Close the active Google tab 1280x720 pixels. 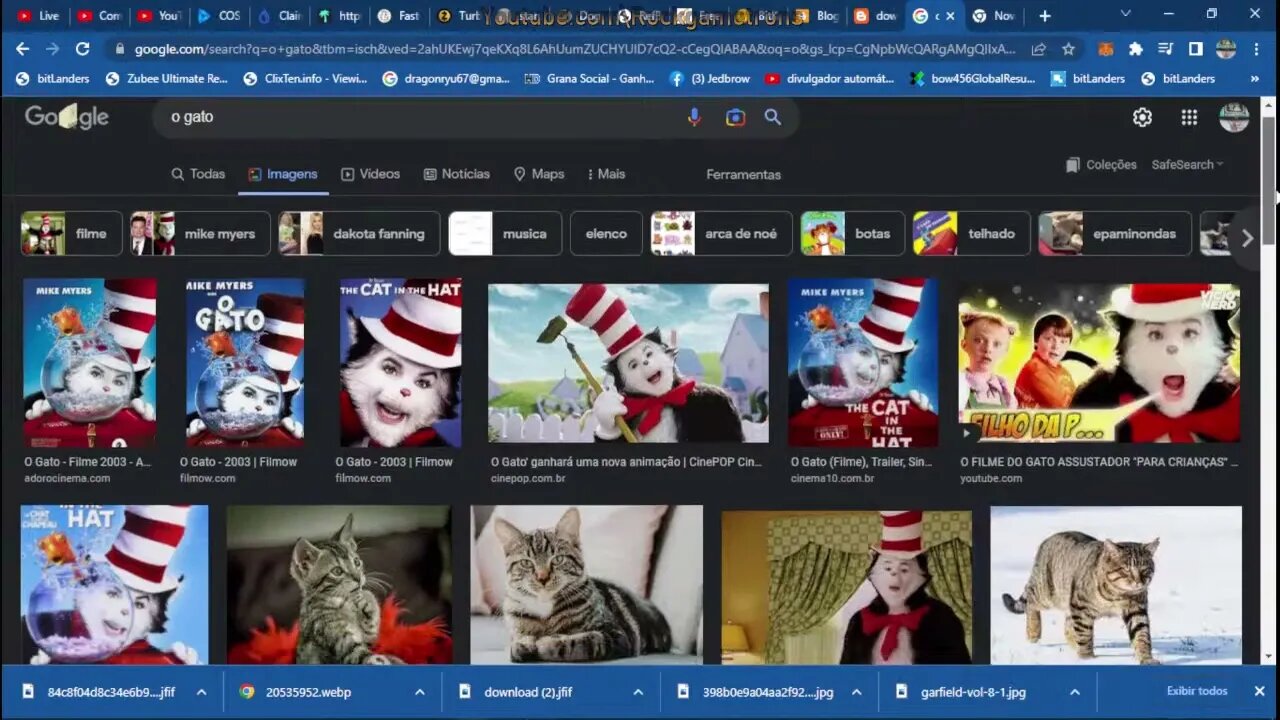[950, 16]
